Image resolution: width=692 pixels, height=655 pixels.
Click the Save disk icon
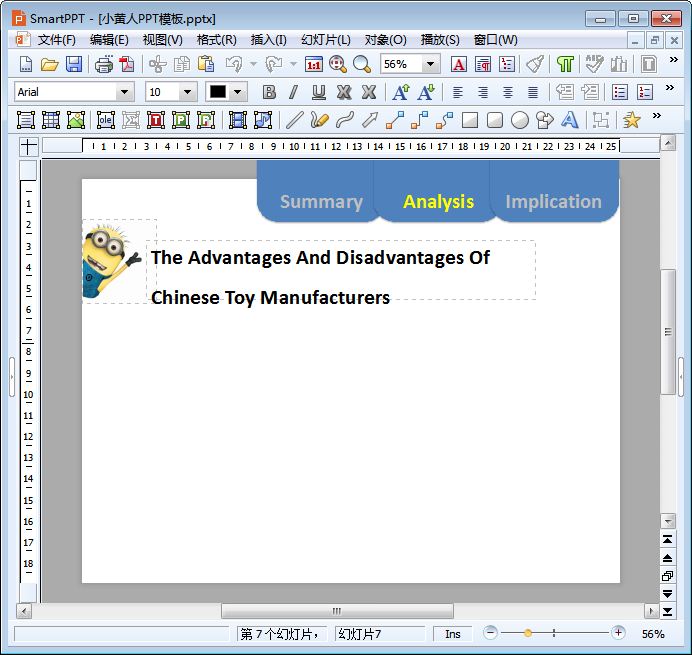coord(74,64)
